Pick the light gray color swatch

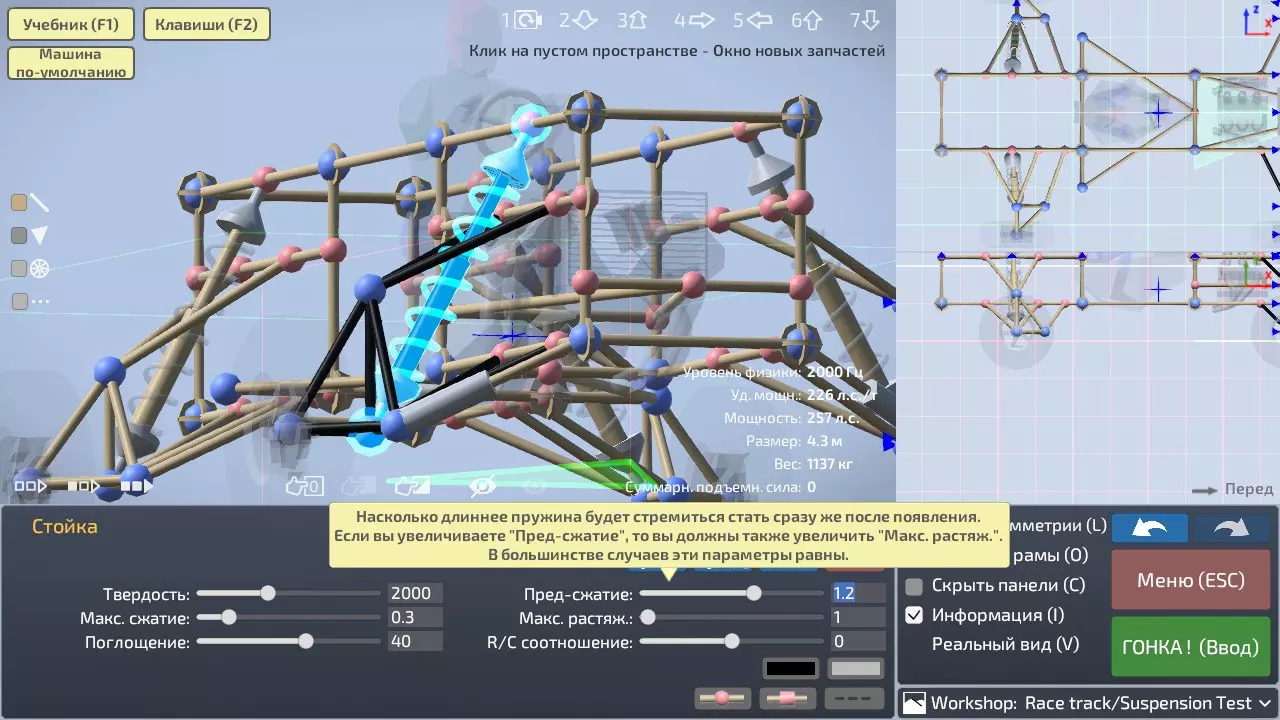[x=856, y=668]
